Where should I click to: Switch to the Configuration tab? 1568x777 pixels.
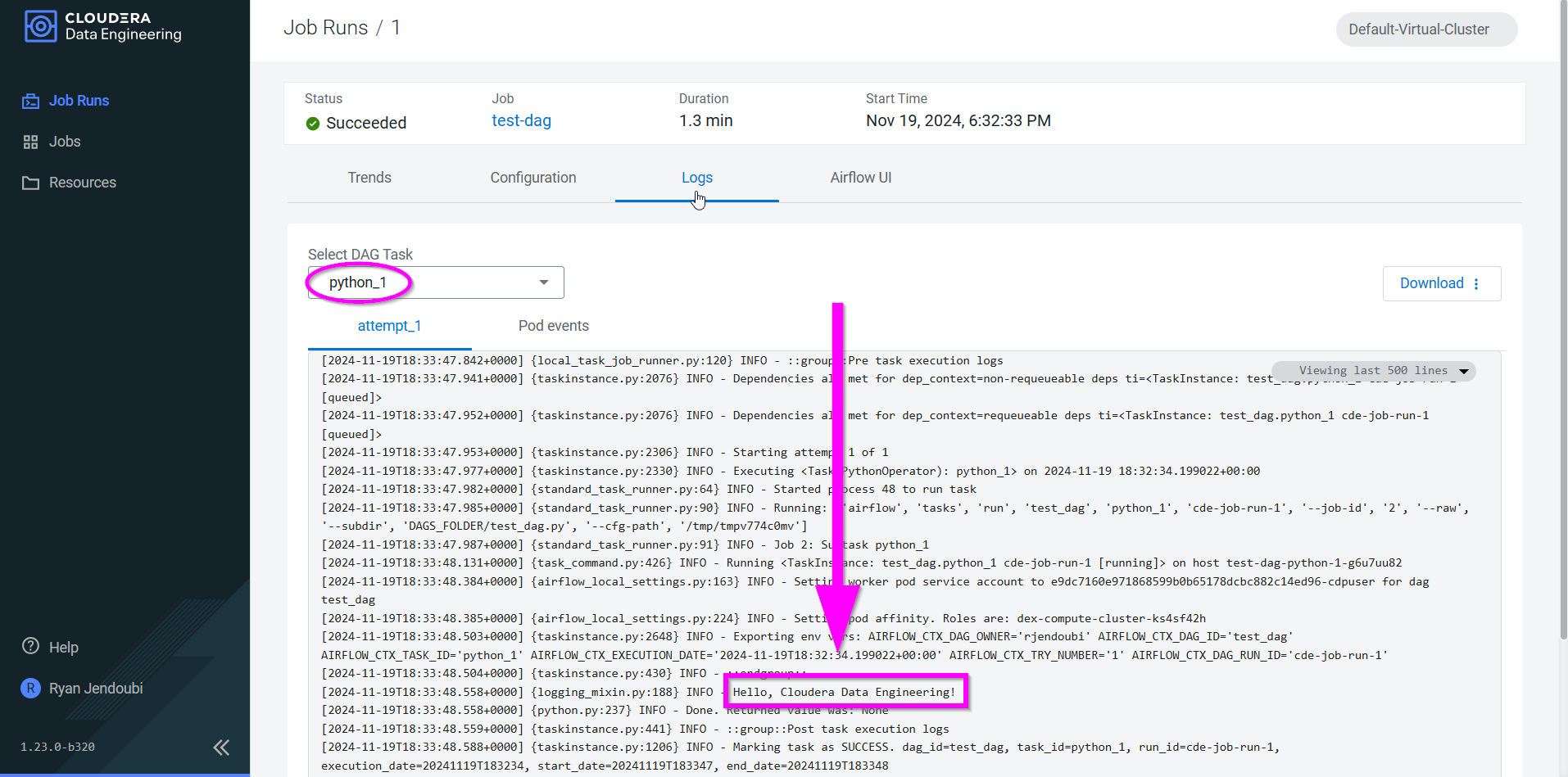[x=532, y=177]
